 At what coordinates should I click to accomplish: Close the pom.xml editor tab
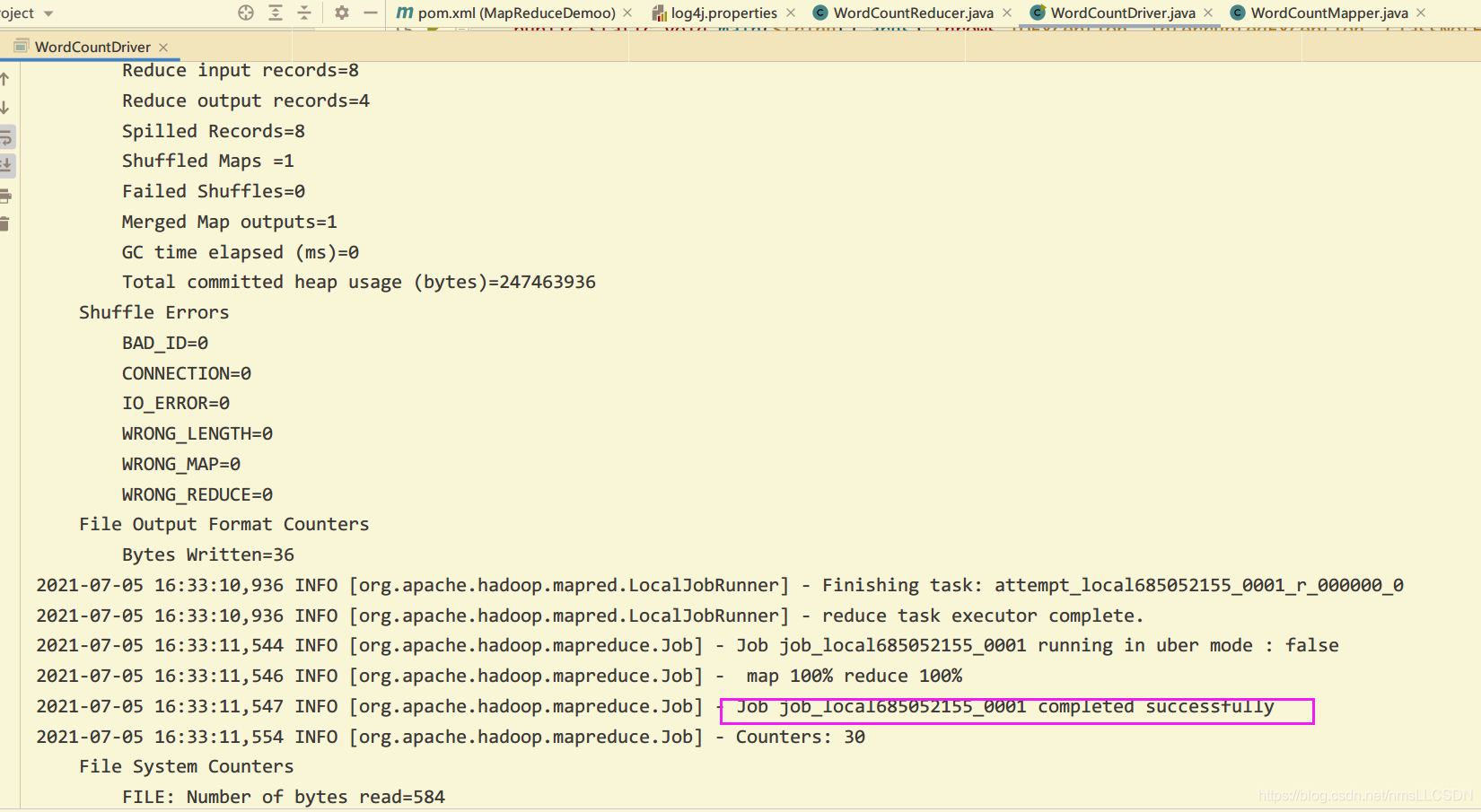click(627, 13)
